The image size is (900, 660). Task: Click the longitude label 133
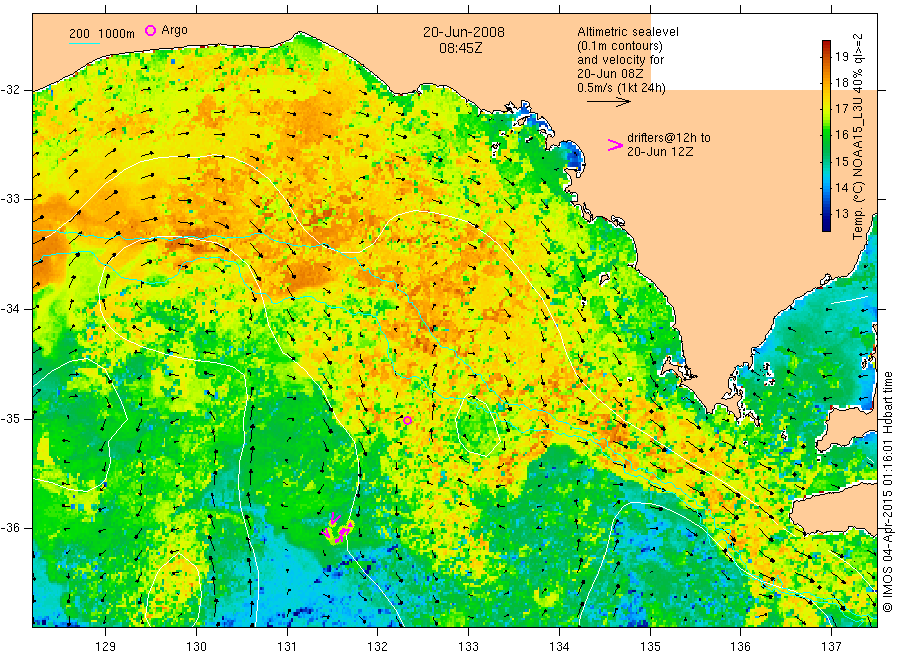468,646
